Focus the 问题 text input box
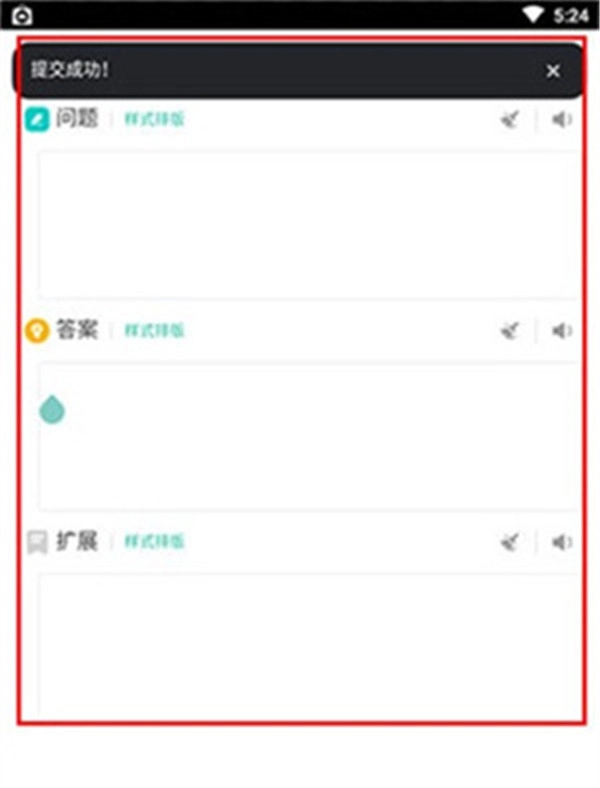This screenshot has height=788, width=600. coord(310,224)
